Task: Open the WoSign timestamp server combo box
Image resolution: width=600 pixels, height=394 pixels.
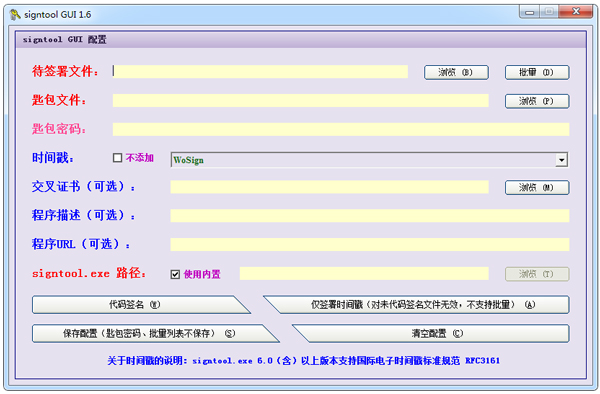Action: [369, 160]
